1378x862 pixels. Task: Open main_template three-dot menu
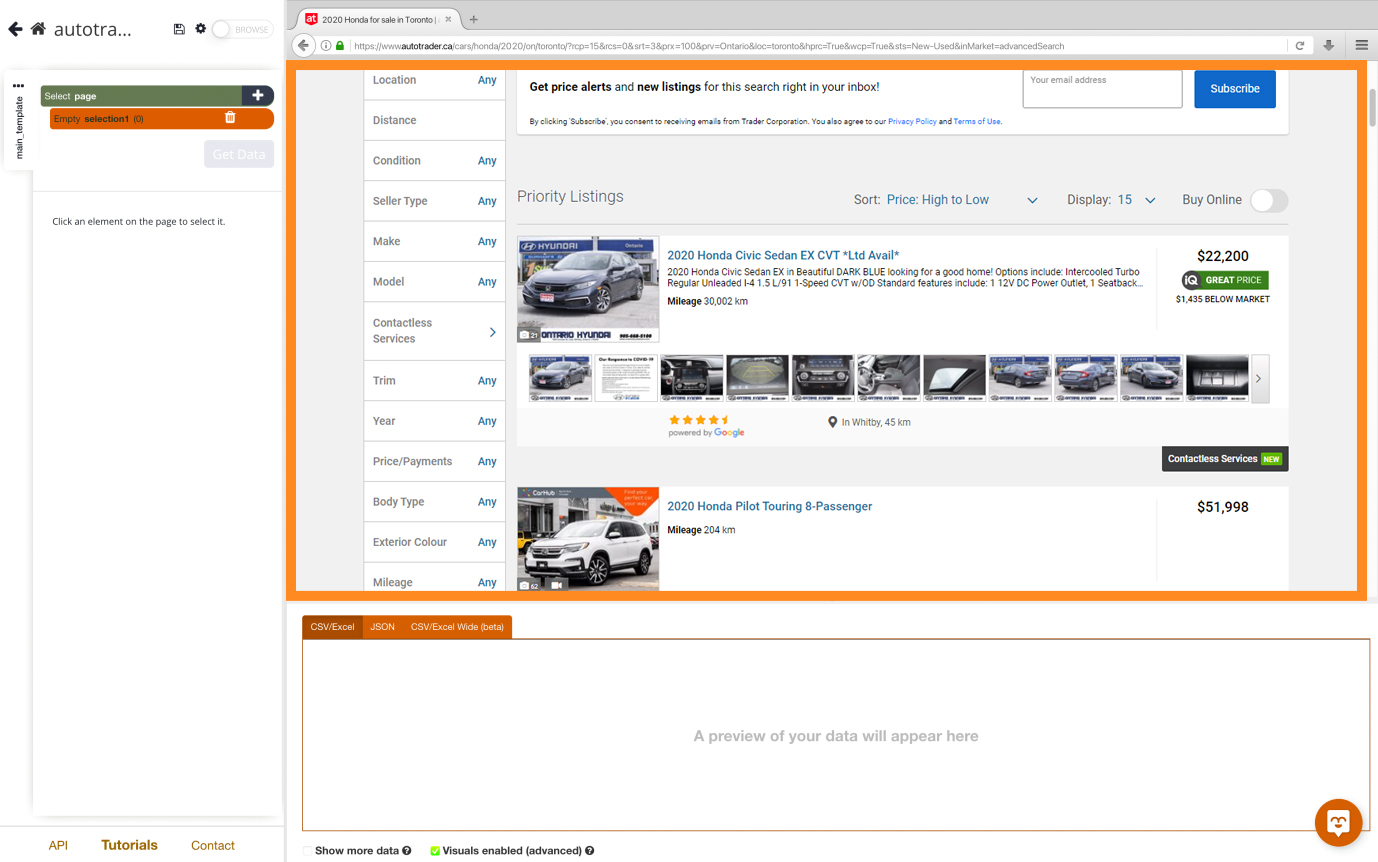[x=18, y=86]
